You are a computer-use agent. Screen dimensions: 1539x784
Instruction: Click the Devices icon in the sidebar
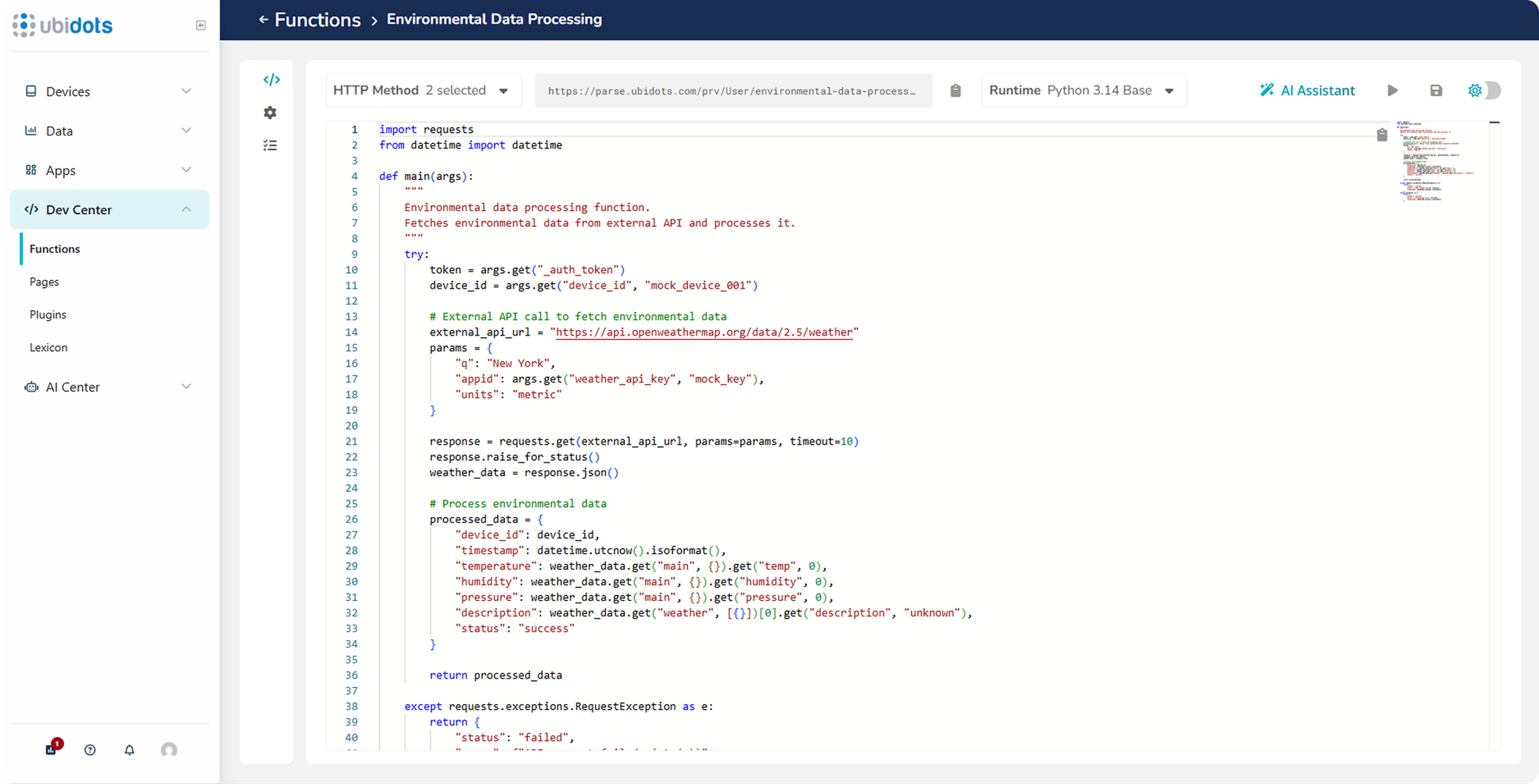coord(31,91)
